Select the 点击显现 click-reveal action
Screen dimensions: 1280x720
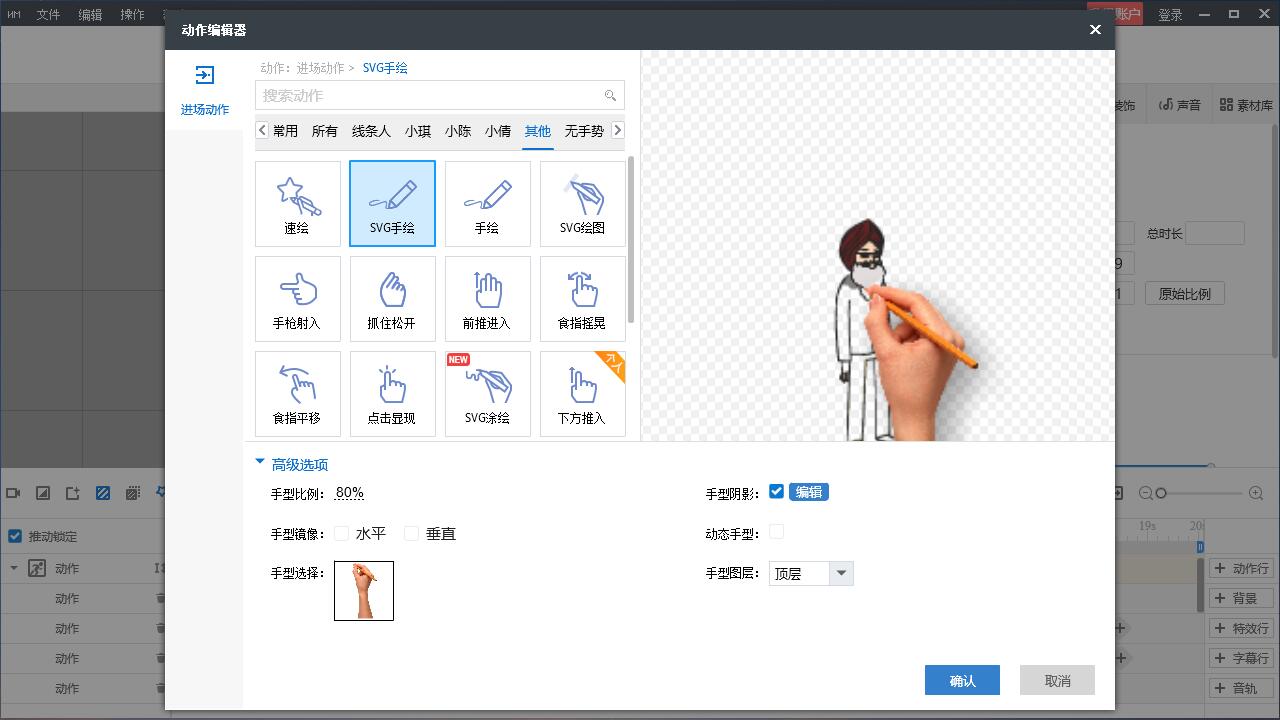(392, 393)
